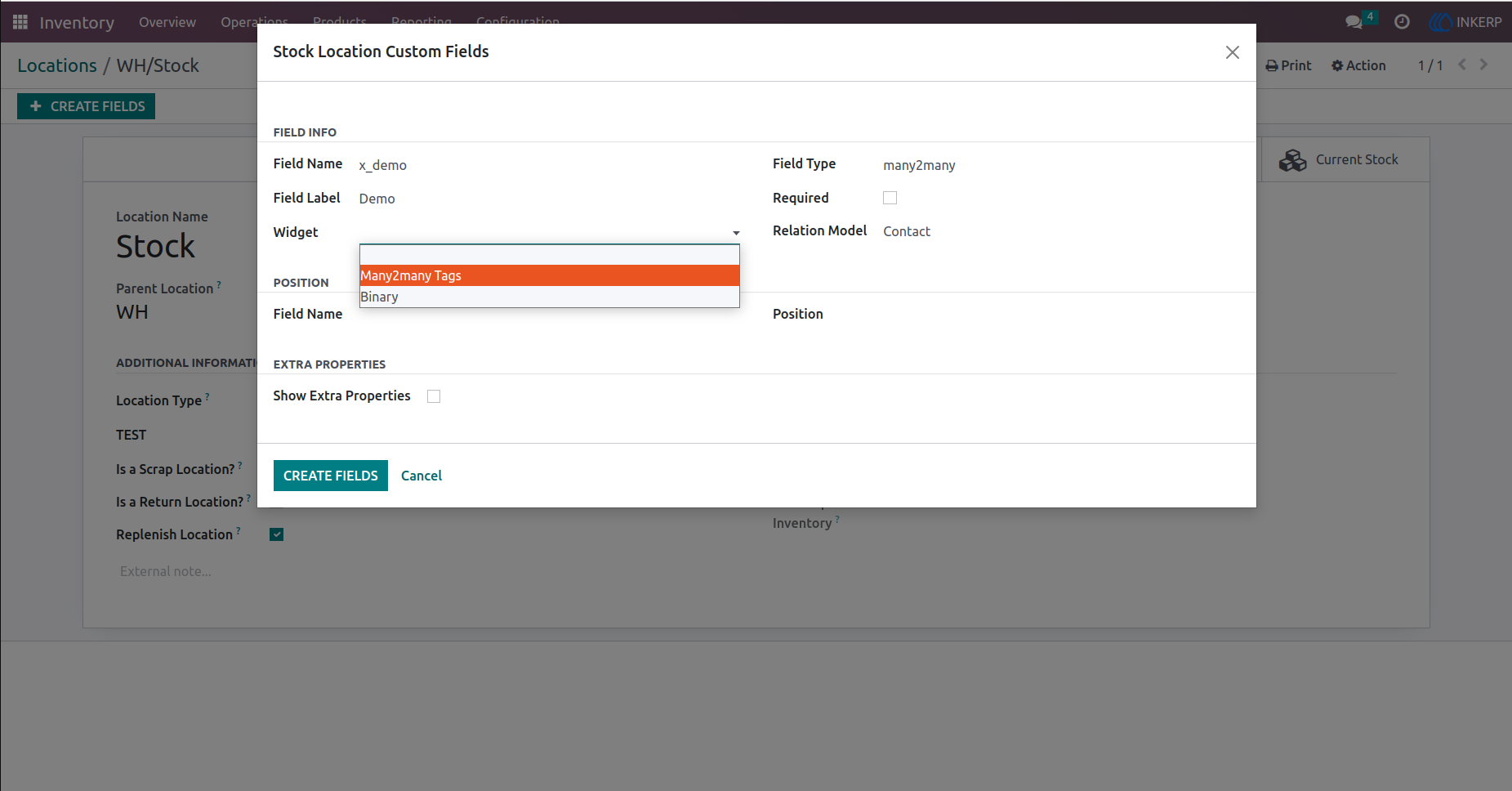Select Many2many Tags widget option
1512x791 pixels.
click(x=550, y=275)
